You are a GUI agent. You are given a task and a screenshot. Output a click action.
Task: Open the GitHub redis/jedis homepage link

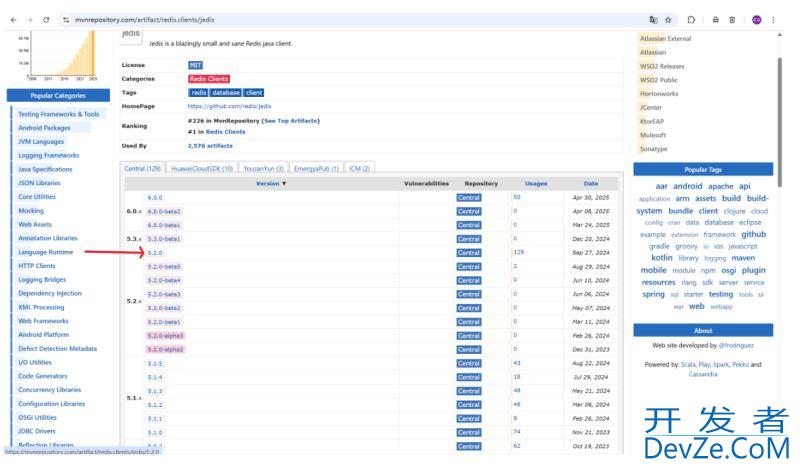[x=229, y=106]
